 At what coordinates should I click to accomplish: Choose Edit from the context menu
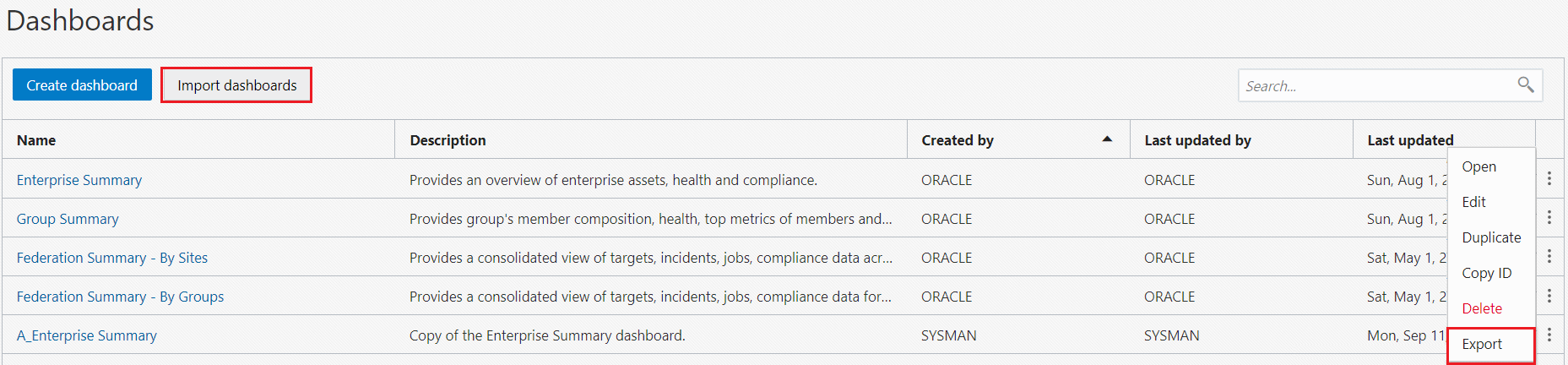tap(1473, 202)
